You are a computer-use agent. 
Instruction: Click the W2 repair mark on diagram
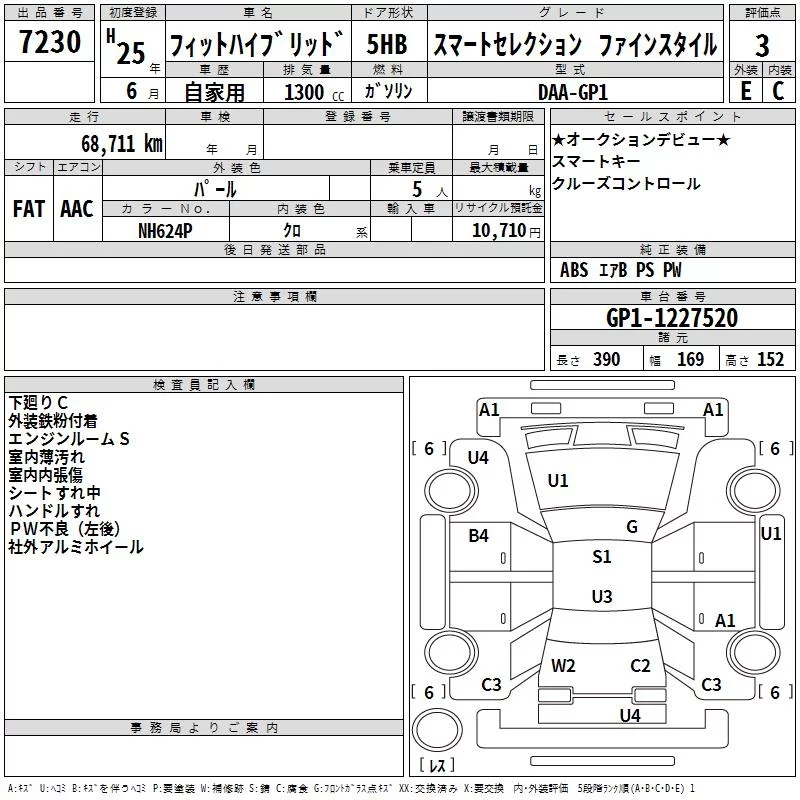(563, 666)
